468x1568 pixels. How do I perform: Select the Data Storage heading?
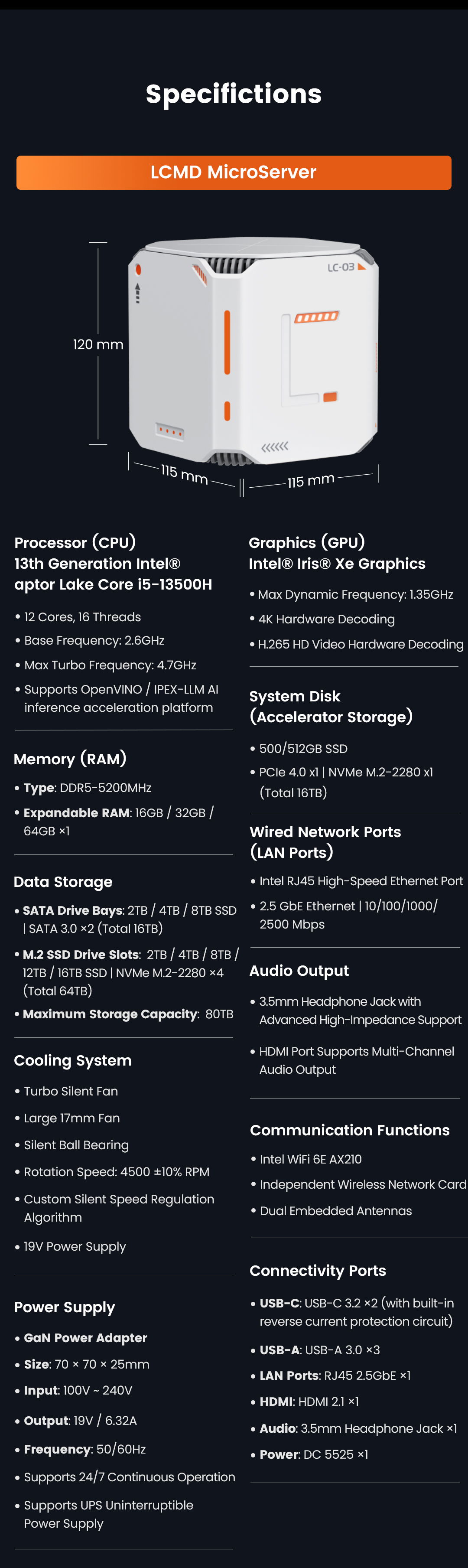[63, 881]
